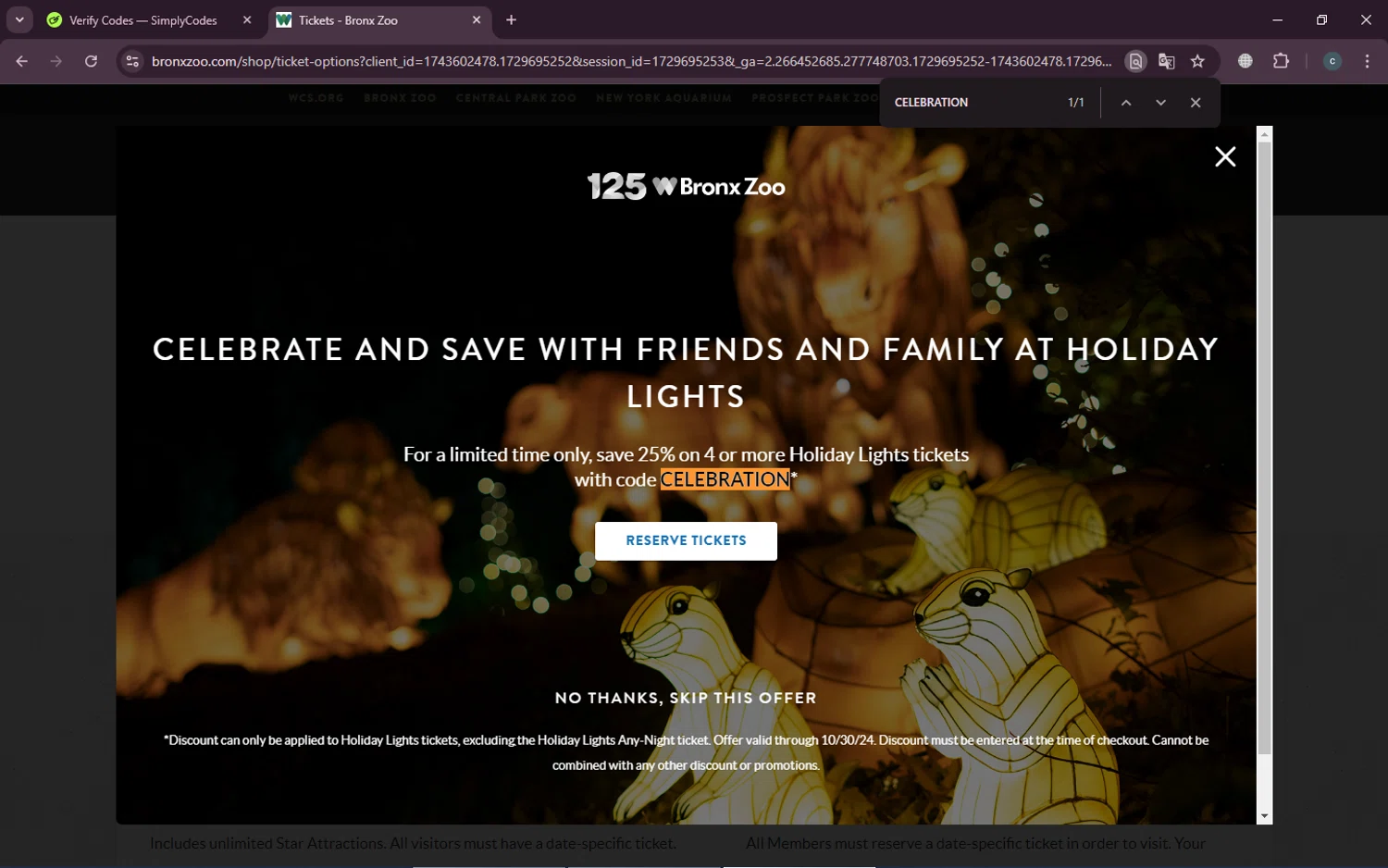
Task: Open a new browser tab
Action: click(511, 20)
